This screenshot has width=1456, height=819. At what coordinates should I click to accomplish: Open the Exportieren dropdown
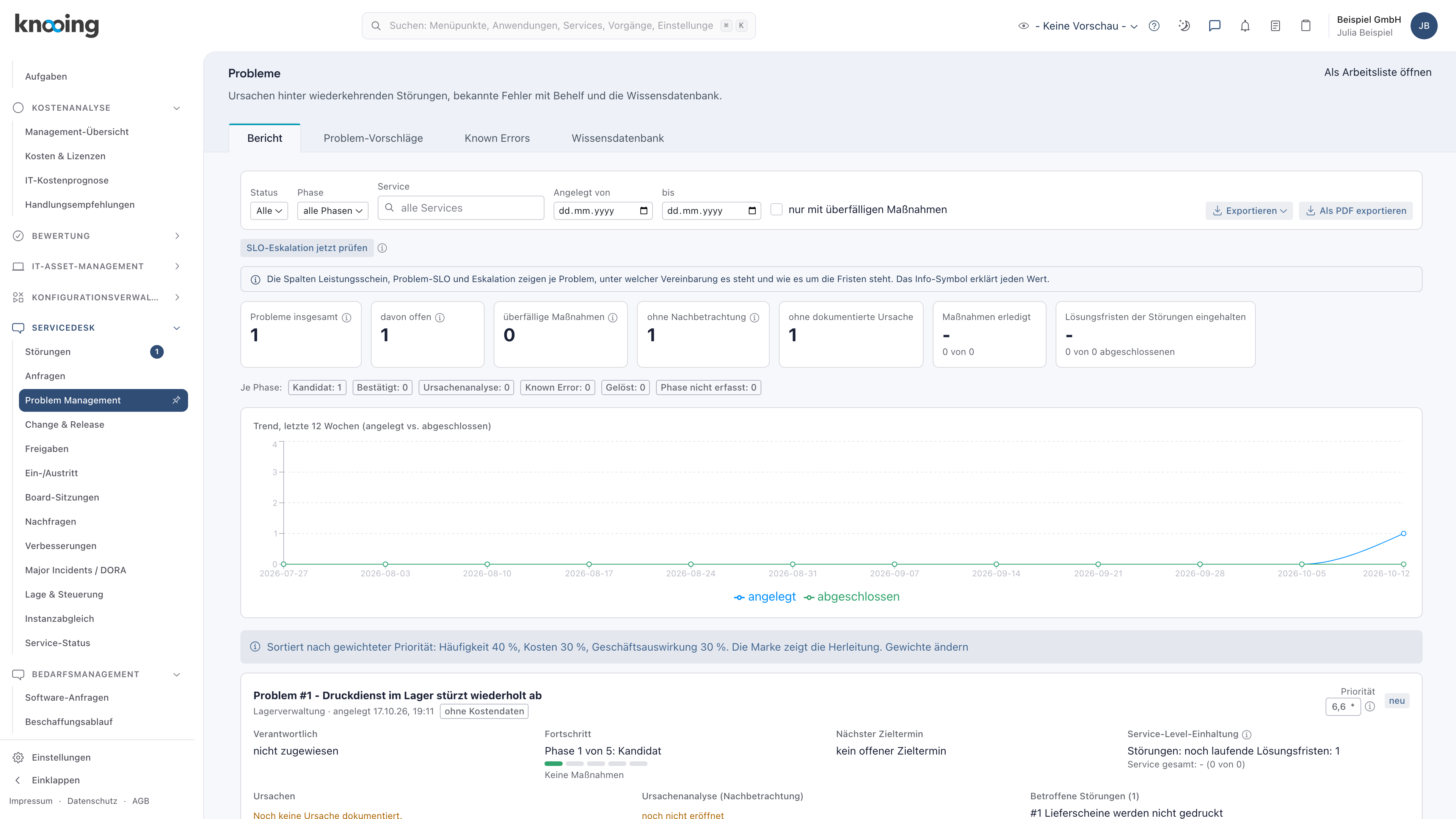1249,211
